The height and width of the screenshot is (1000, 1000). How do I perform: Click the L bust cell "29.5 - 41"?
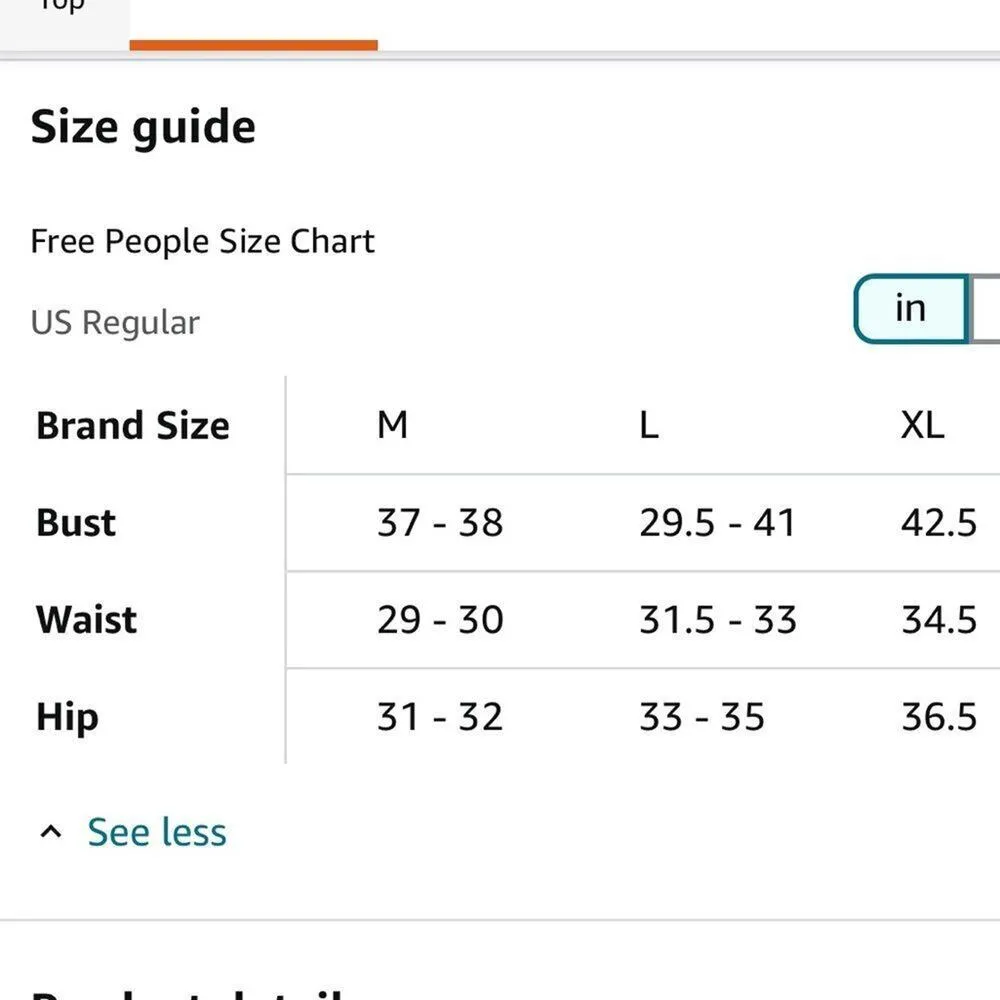point(717,523)
